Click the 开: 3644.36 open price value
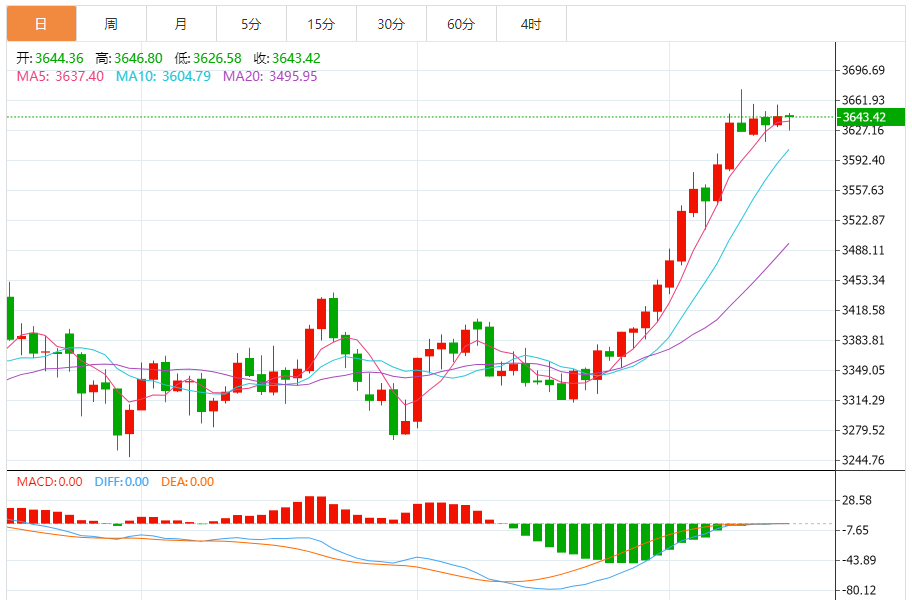The image size is (912, 600). (50, 58)
